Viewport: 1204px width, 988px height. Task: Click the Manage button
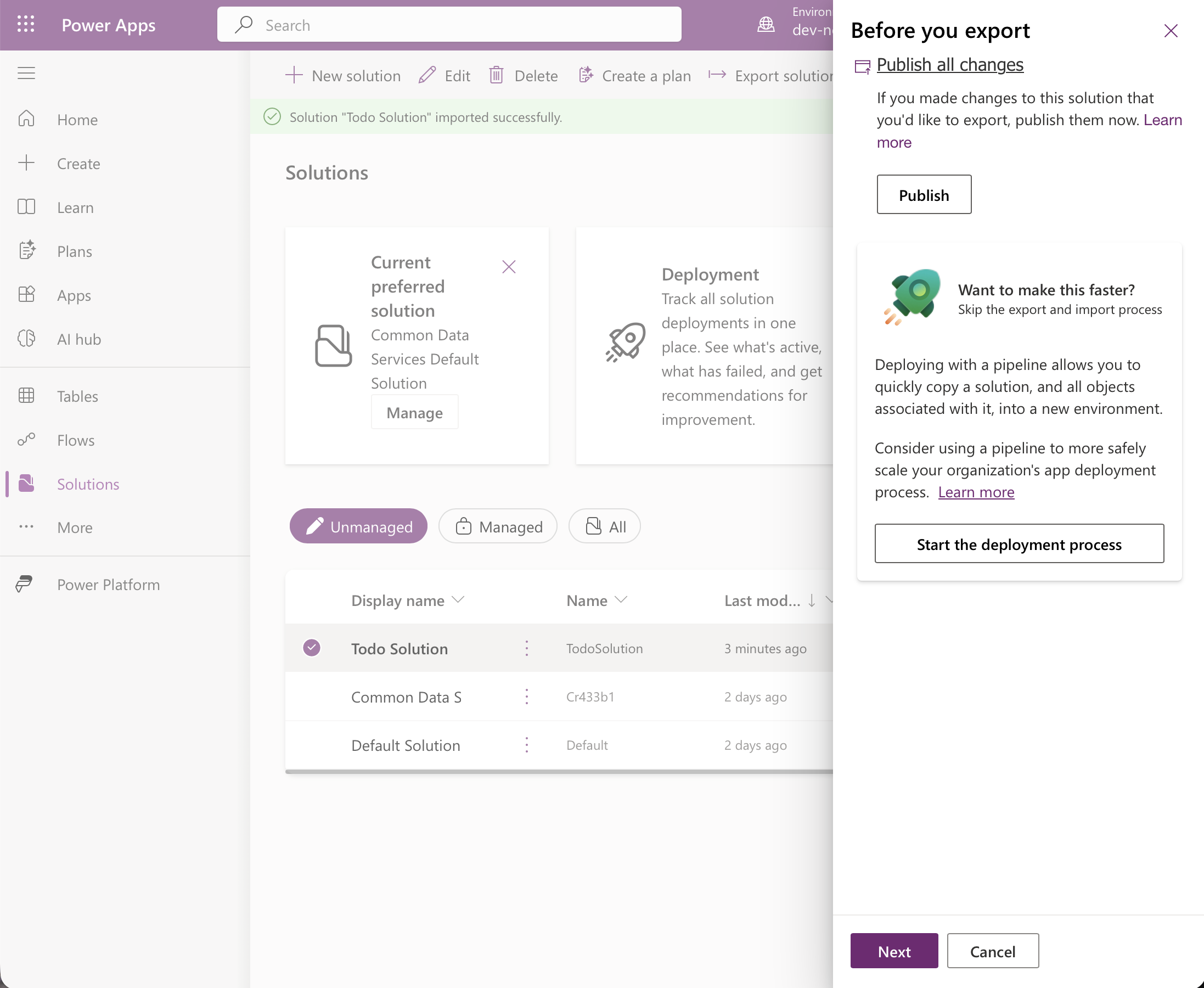click(x=415, y=412)
